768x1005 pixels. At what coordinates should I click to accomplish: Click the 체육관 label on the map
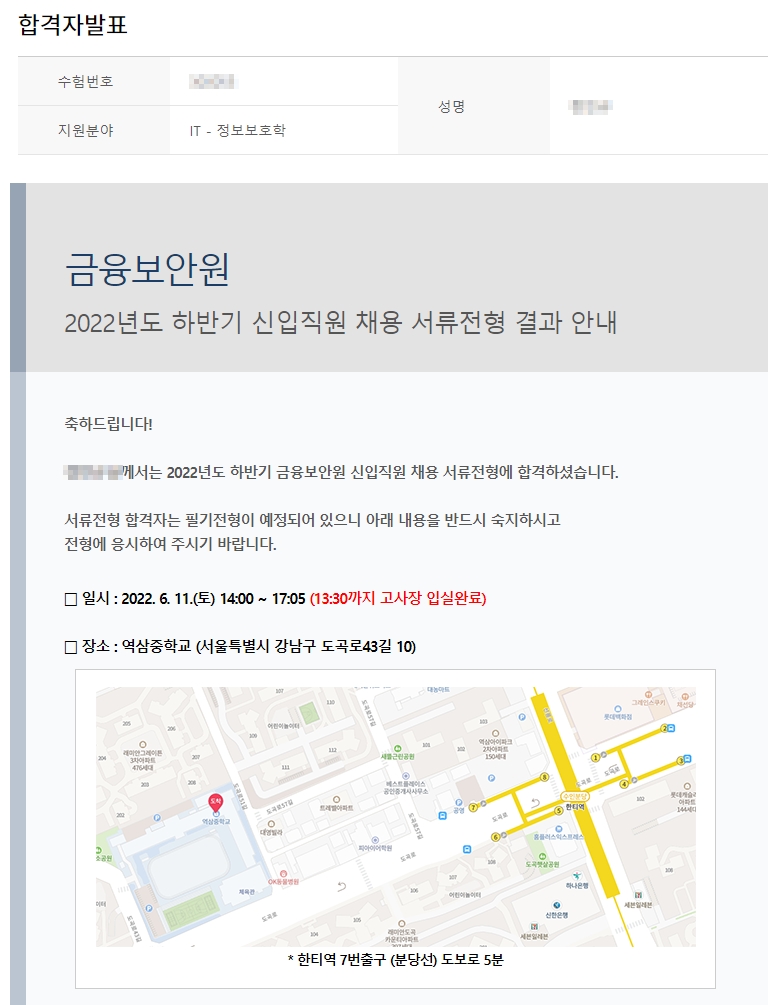pyautogui.click(x=246, y=892)
